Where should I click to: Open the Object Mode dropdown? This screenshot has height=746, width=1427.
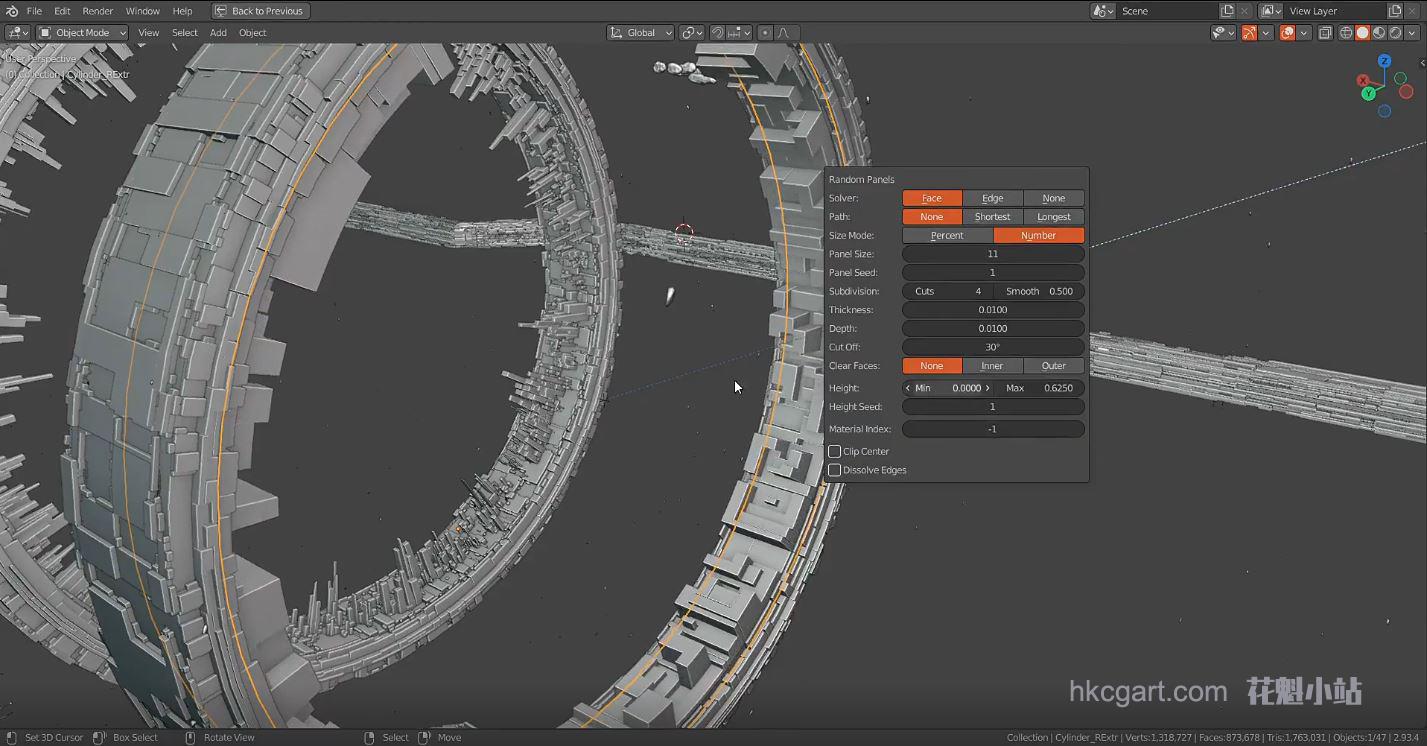tap(83, 33)
